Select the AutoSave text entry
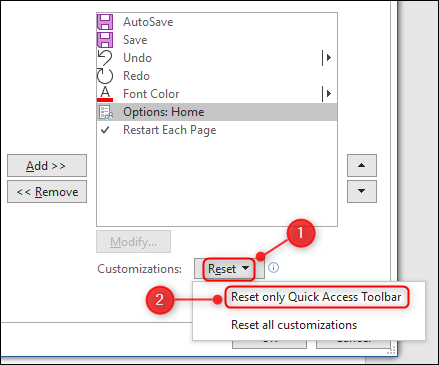The height and width of the screenshot is (365, 439). click(148, 22)
